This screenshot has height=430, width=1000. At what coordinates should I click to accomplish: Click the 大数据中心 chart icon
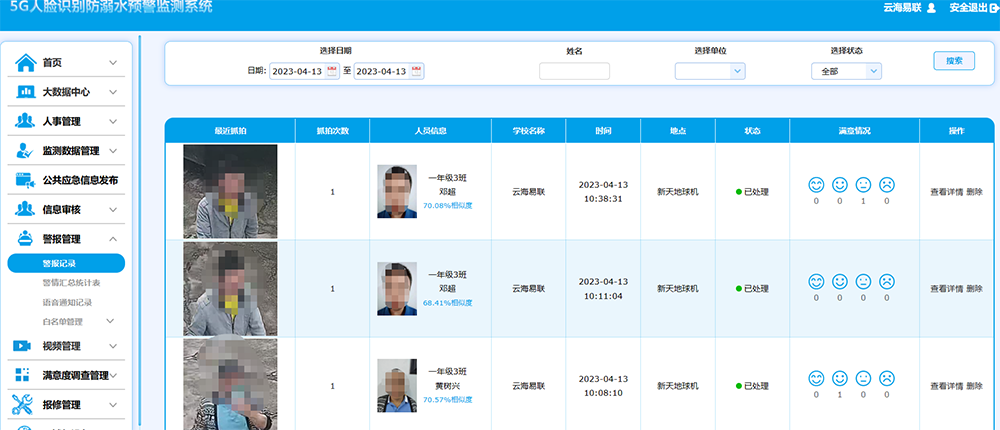pos(26,92)
